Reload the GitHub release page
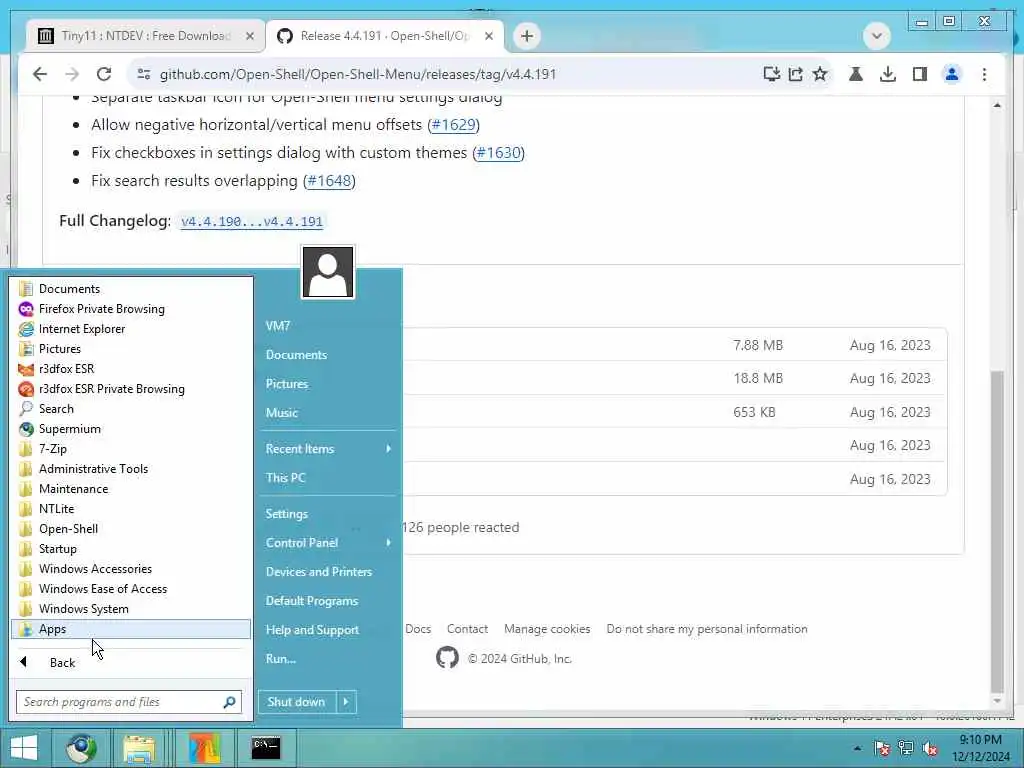1024x768 pixels. [104, 74]
